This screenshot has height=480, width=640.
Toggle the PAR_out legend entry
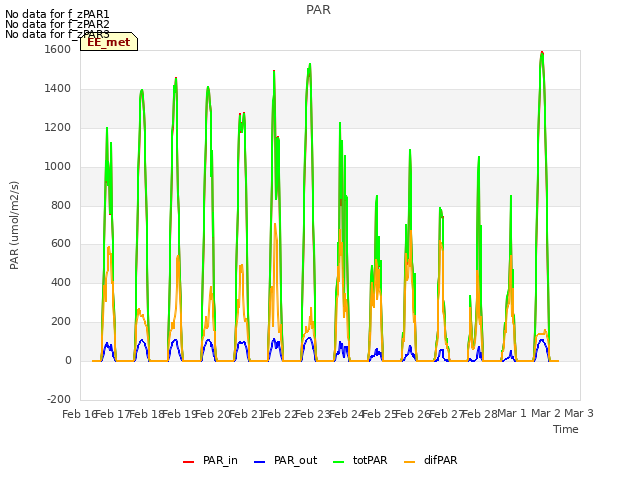[285, 460]
